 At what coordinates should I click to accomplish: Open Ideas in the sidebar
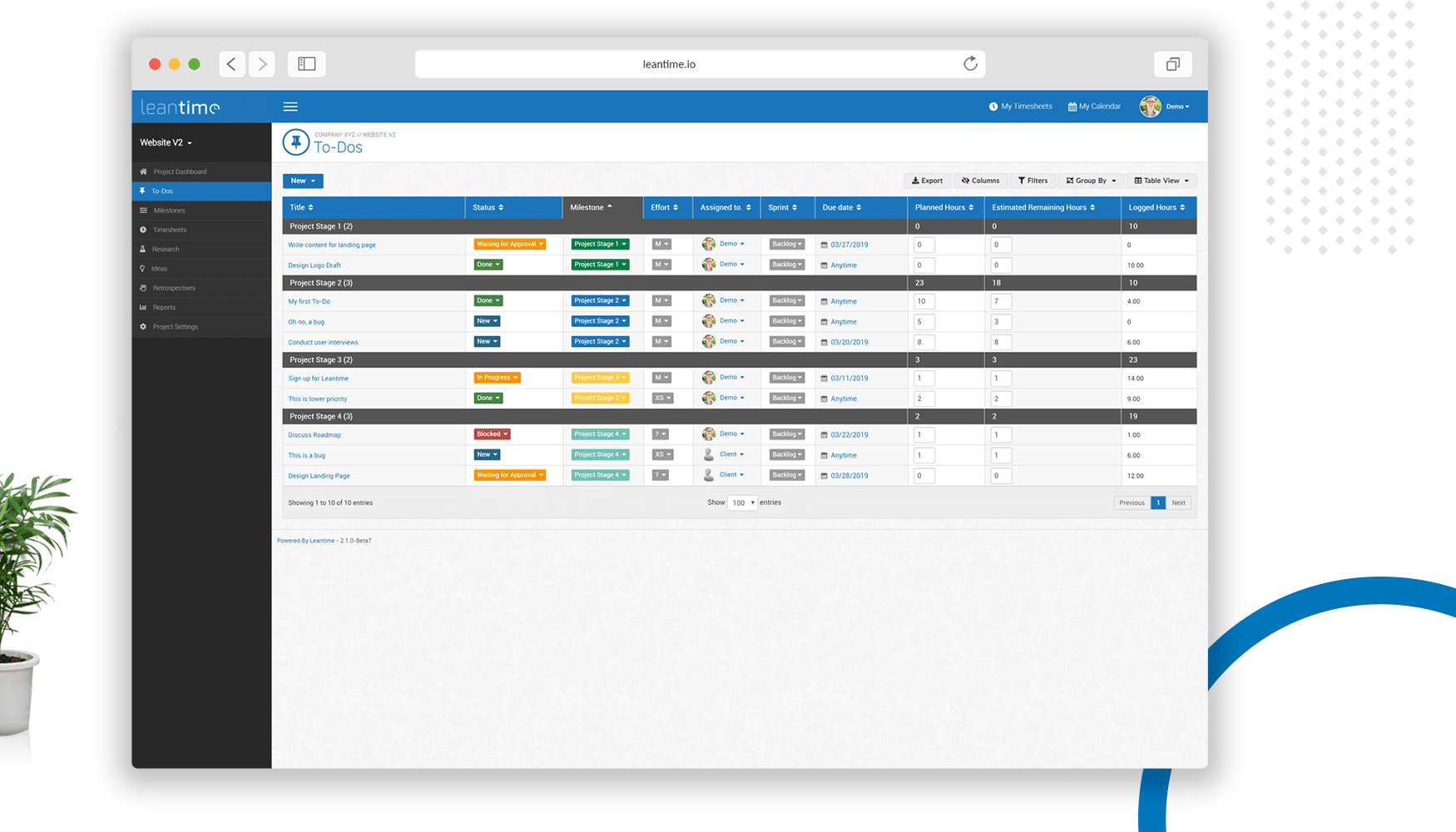pyautogui.click(x=201, y=269)
